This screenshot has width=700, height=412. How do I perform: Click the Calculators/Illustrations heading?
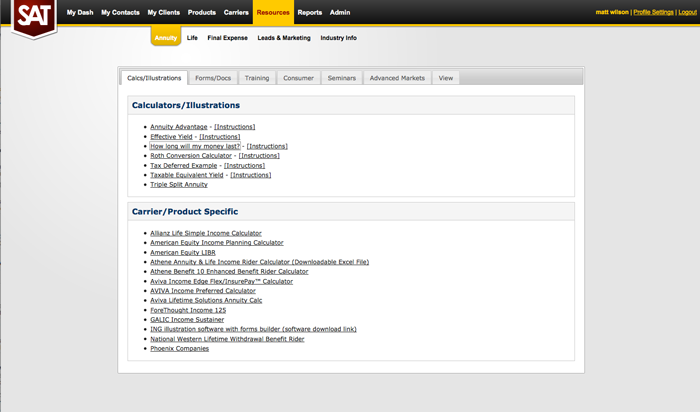(186, 105)
